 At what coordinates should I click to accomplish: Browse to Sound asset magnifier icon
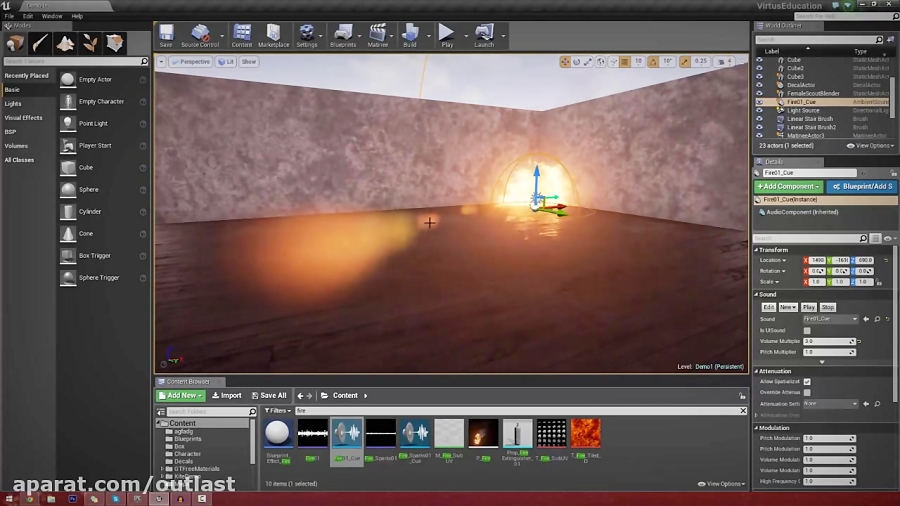coord(877,319)
